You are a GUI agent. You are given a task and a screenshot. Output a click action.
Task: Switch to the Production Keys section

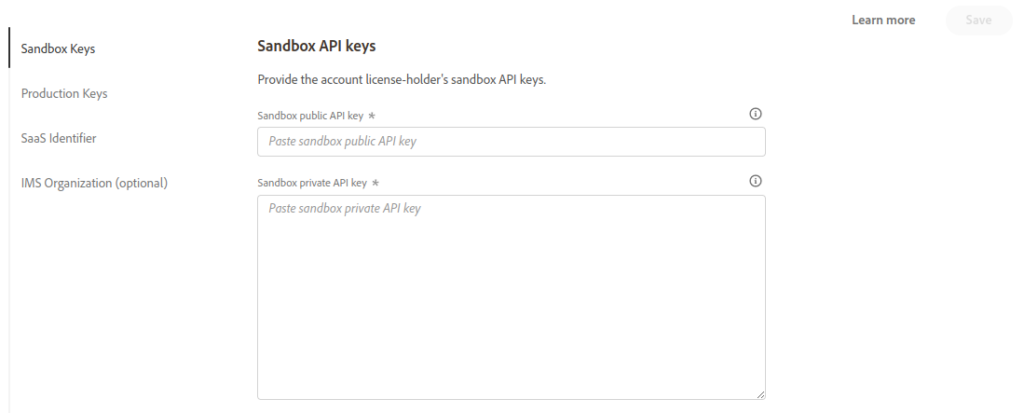pyautogui.click(x=64, y=93)
